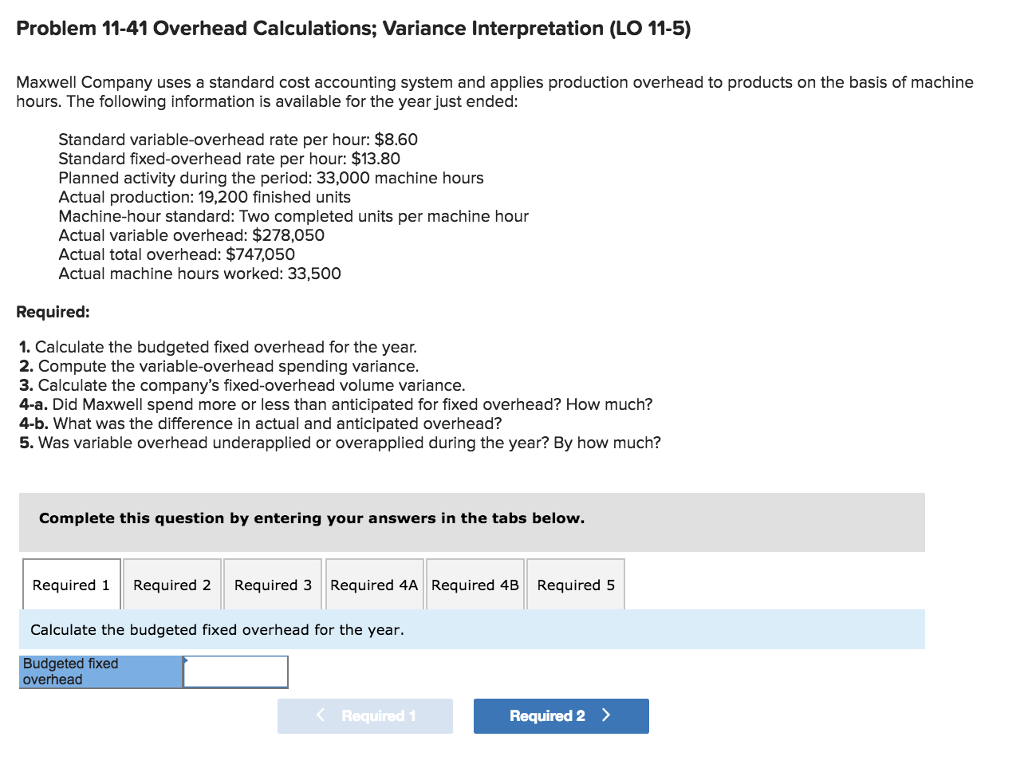This screenshot has width=1024, height=780.
Task: Click the disabled Required 1 back button
Action: (365, 716)
